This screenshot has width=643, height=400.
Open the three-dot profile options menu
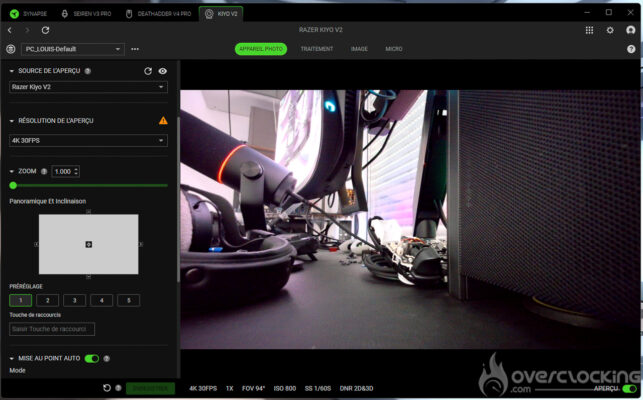coord(135,49)
